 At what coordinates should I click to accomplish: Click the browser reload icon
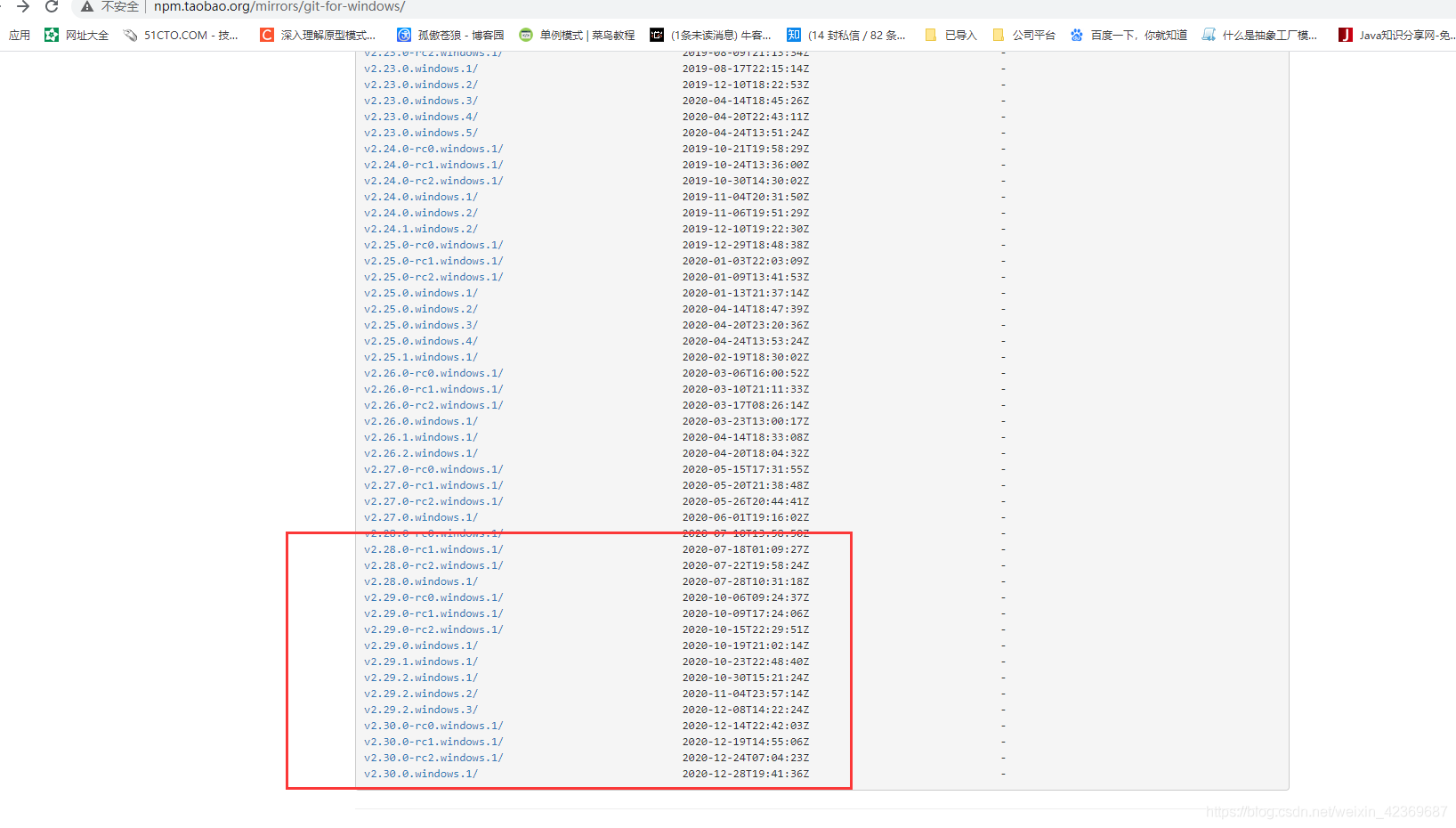52,6
